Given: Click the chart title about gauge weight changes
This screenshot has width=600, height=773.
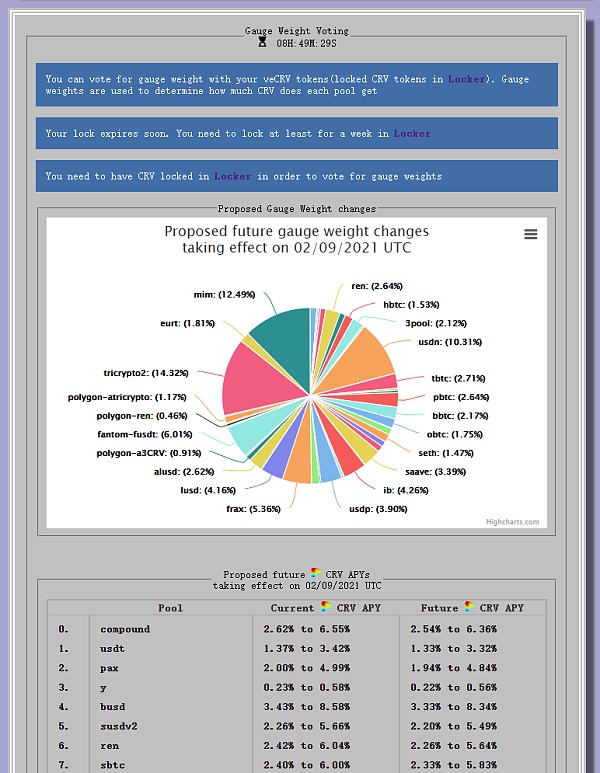Looking at the screenshot, I should (296, 239).
